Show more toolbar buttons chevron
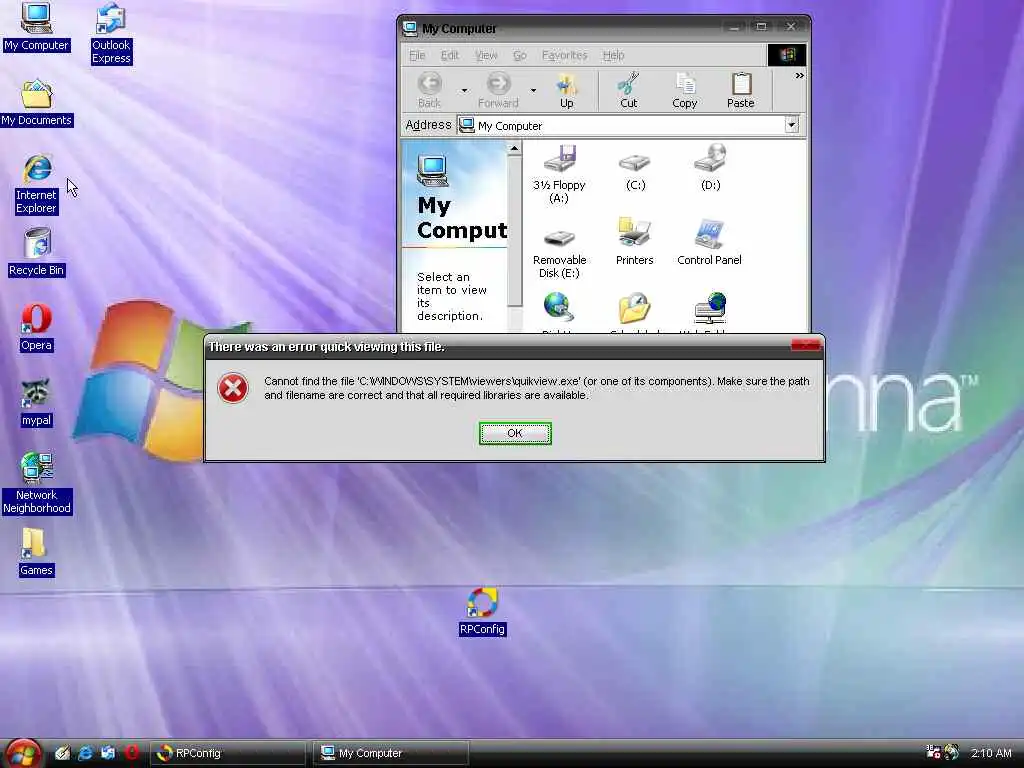This screenshot has width=1024, height=768. coord(799,76)
